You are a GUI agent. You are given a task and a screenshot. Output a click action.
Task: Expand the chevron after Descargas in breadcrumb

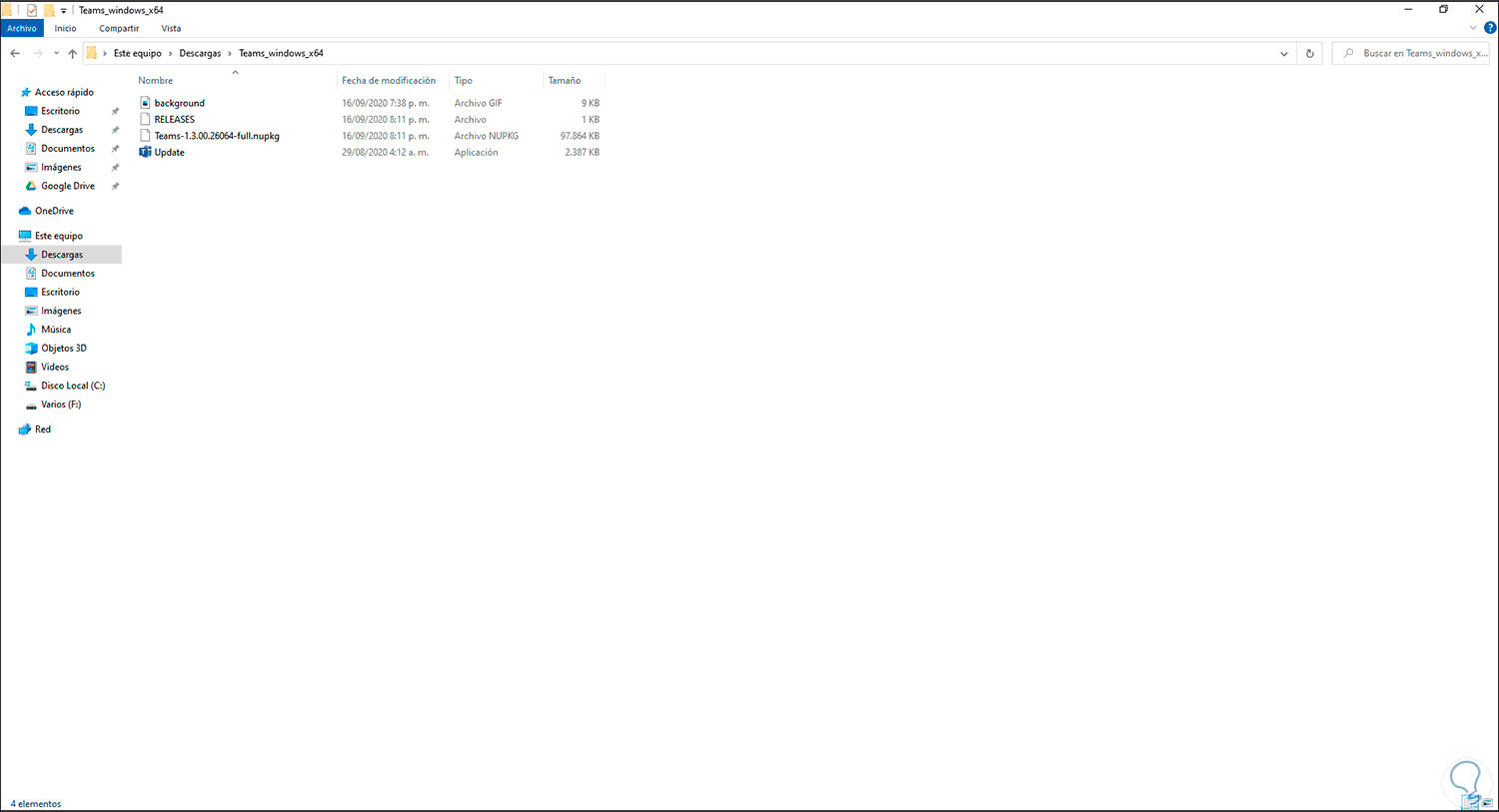click(231, 53)
